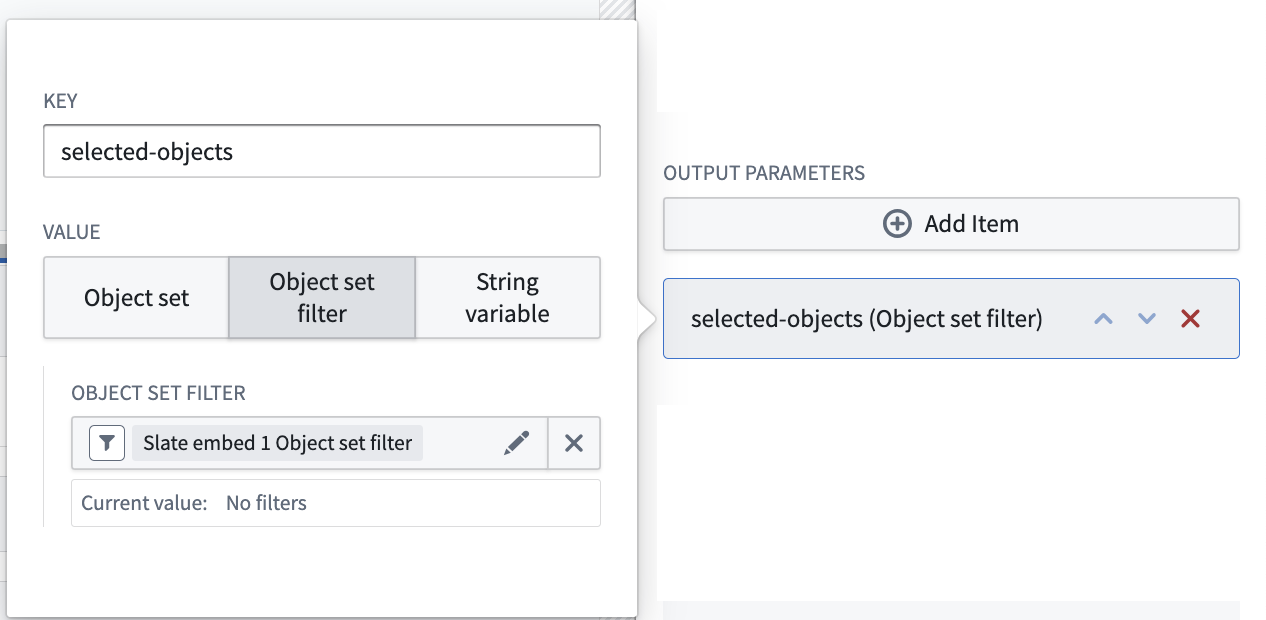Viewport: 1266px width, 620px height.
Task: Click the plus circle icon in Add Item
Action: 897,224
